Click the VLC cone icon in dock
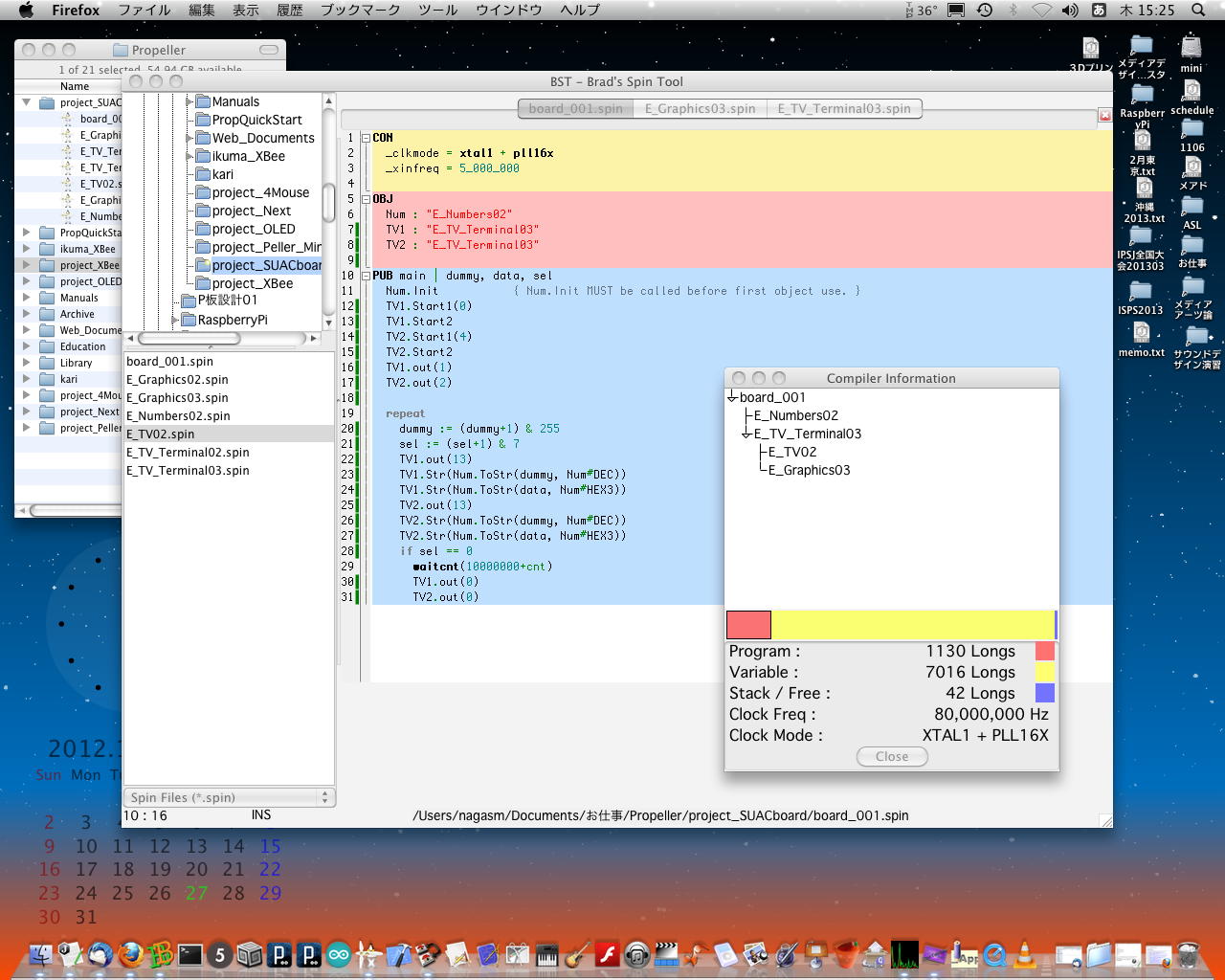The width and height of the screenshot is (1225, 980). click(x=1025, y=953)
